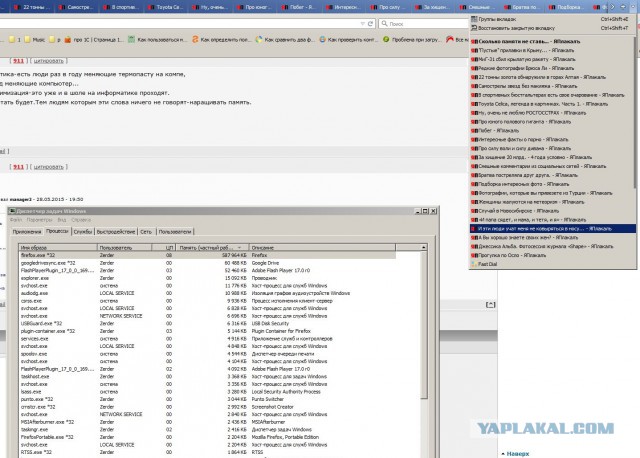The image size is (640, 458).
Task: Select "Редкие фотографии Брюса Ли" in the tab list
Action: (552, 68)
